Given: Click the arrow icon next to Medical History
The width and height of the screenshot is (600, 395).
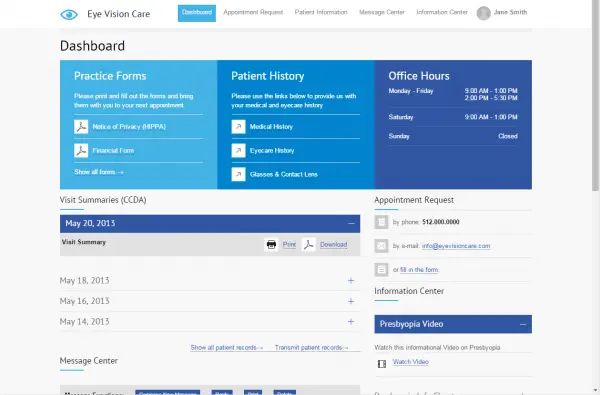Looking at the screenshot, I should click(x=238, y=127).
